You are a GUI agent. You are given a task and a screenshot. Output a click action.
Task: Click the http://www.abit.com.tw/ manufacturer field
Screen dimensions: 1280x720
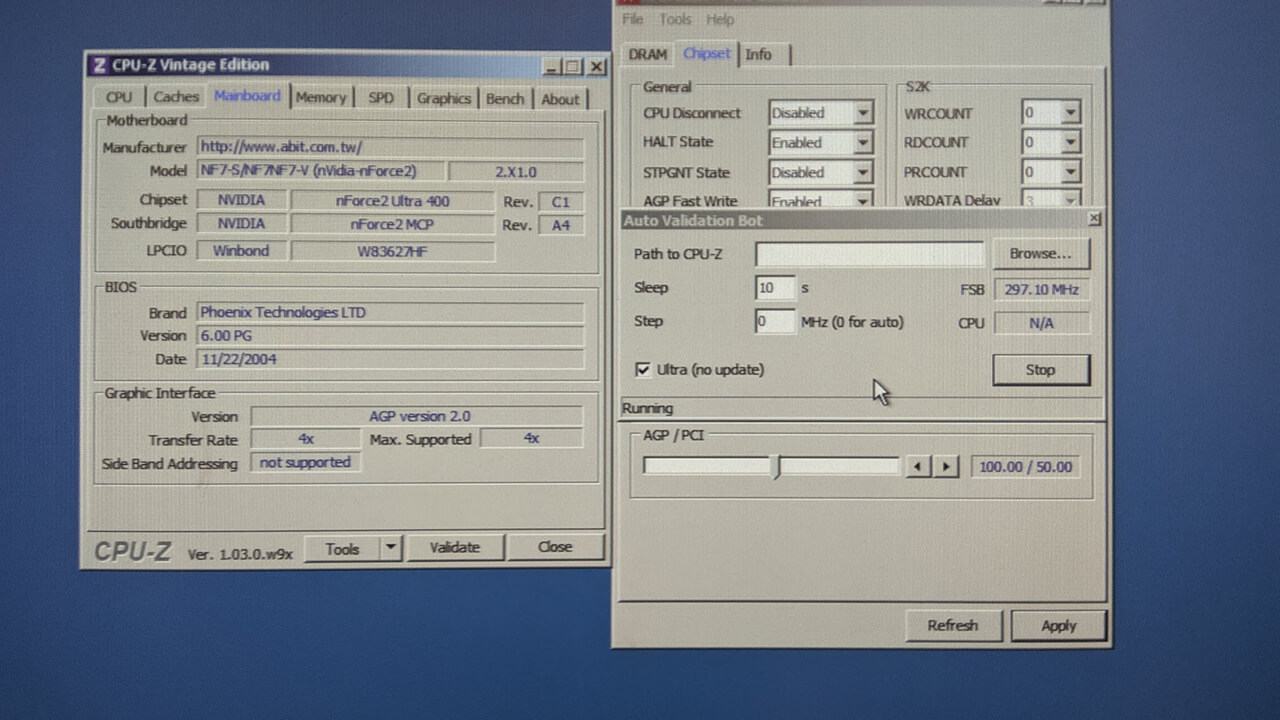point(390,147)
